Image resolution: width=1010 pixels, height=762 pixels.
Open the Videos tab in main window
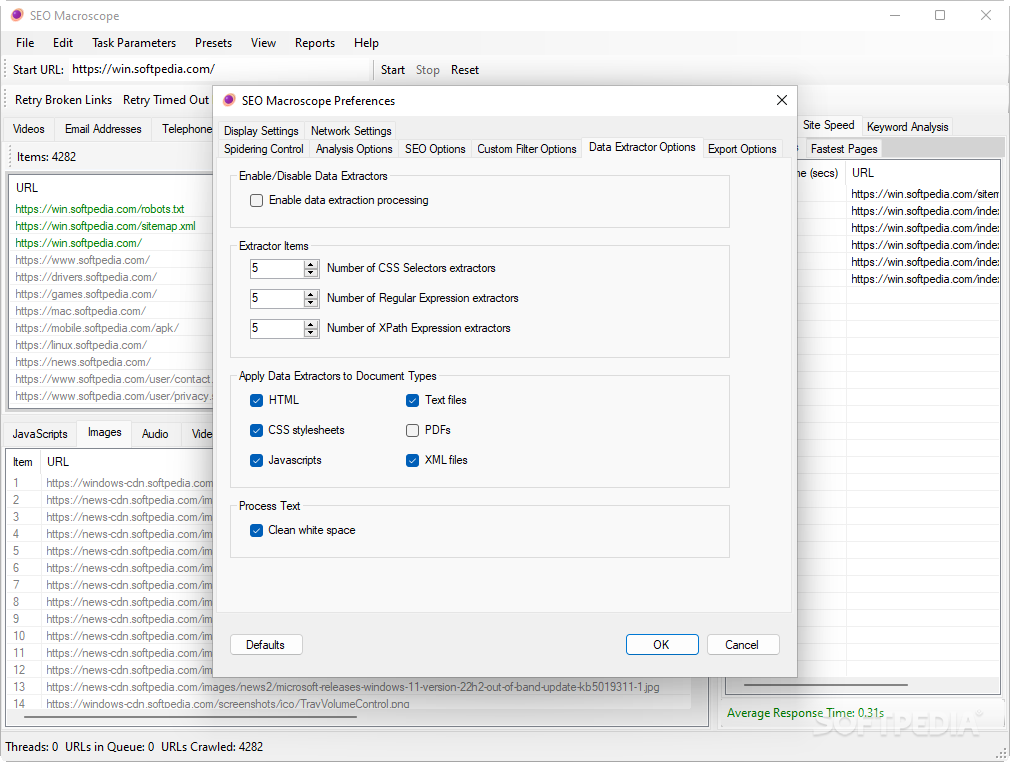29,129
